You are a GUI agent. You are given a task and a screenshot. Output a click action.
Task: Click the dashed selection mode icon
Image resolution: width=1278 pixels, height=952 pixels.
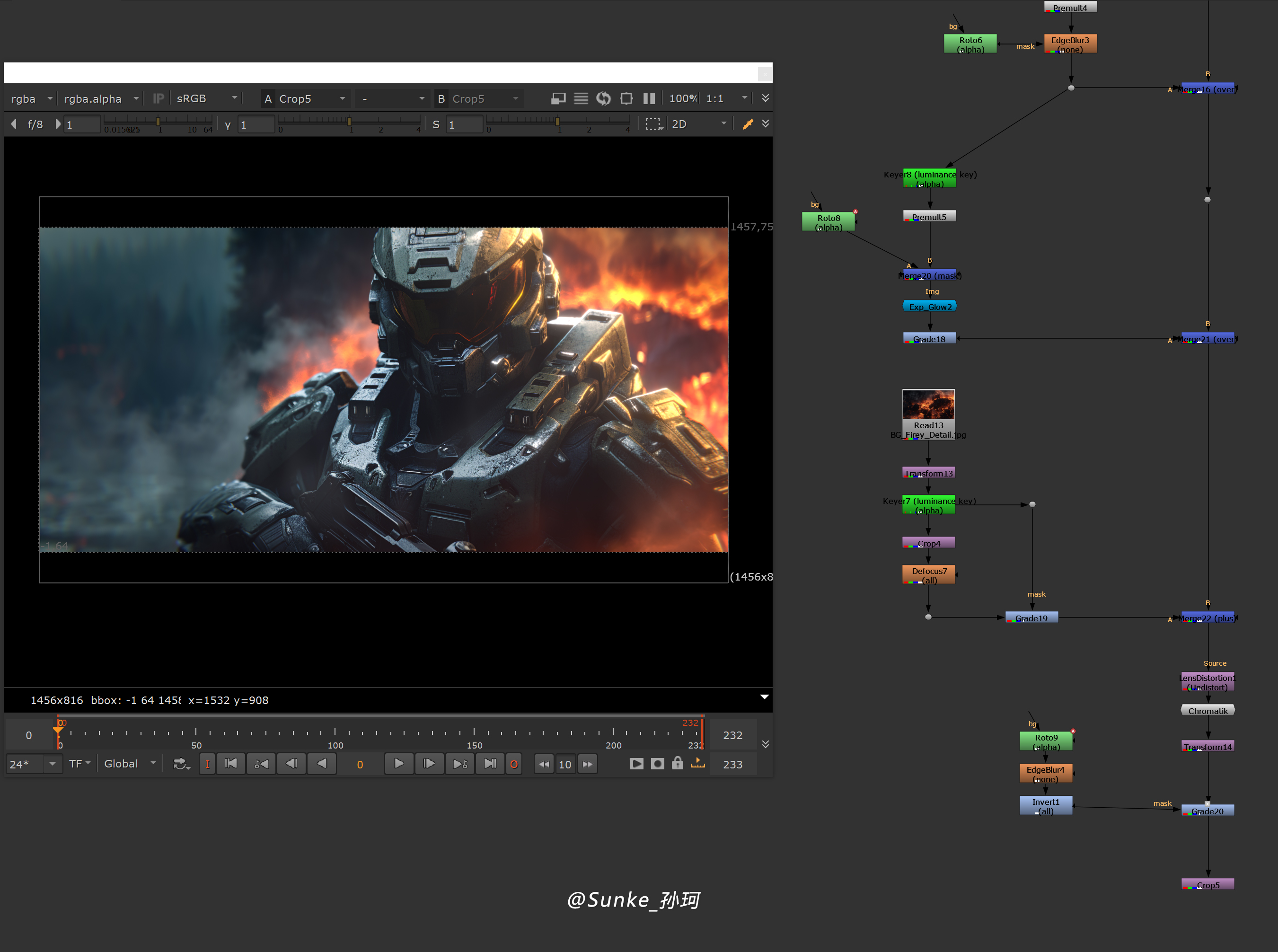click(653, 124)
